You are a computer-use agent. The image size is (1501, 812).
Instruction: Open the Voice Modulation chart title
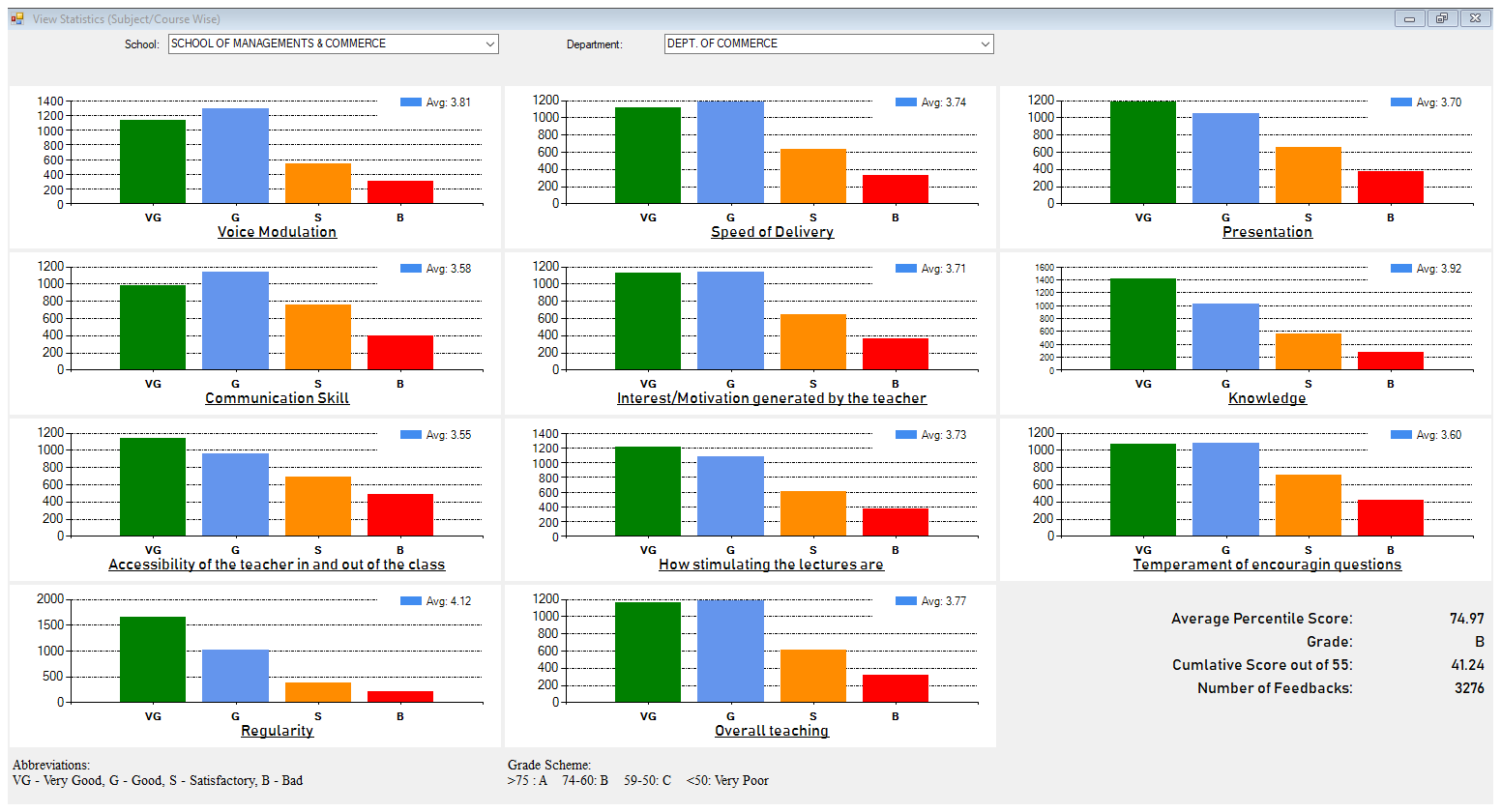tap(277, 232)
